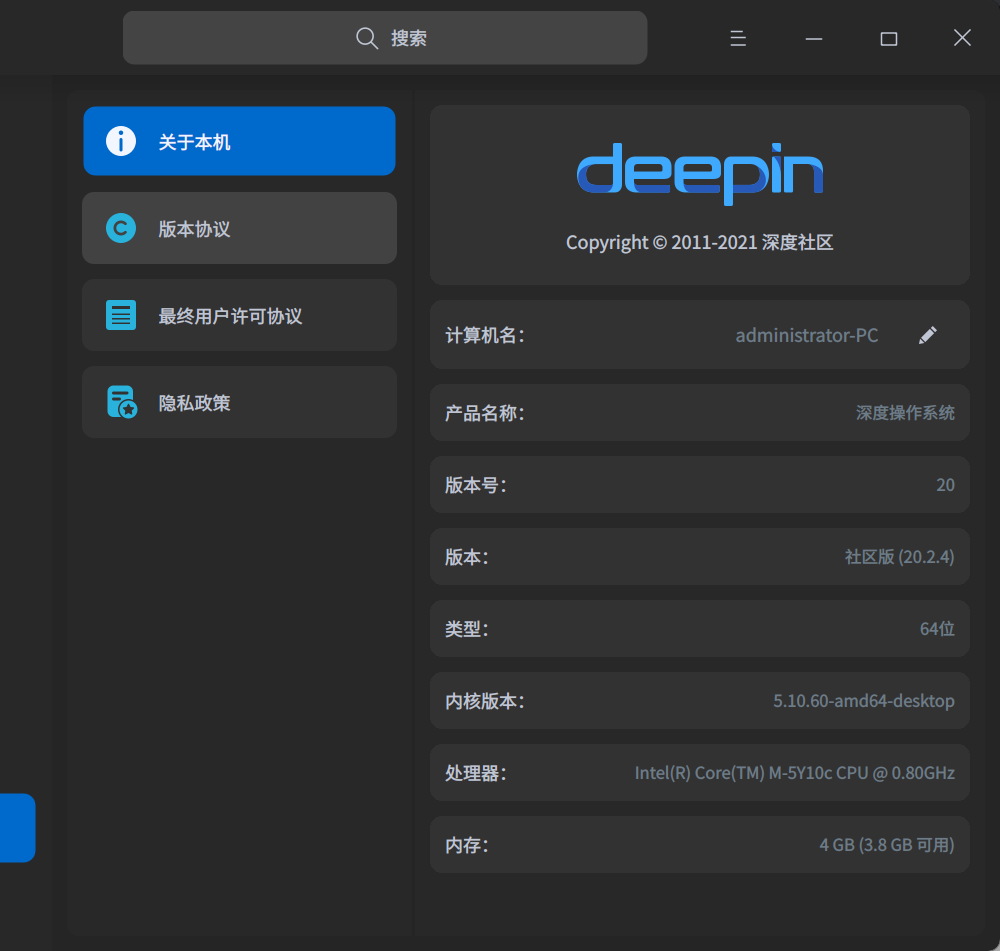1000x951 pixels.
Task: Open the main menu hamburger icon
Action: pyautogui.click(x=738, y=38)
